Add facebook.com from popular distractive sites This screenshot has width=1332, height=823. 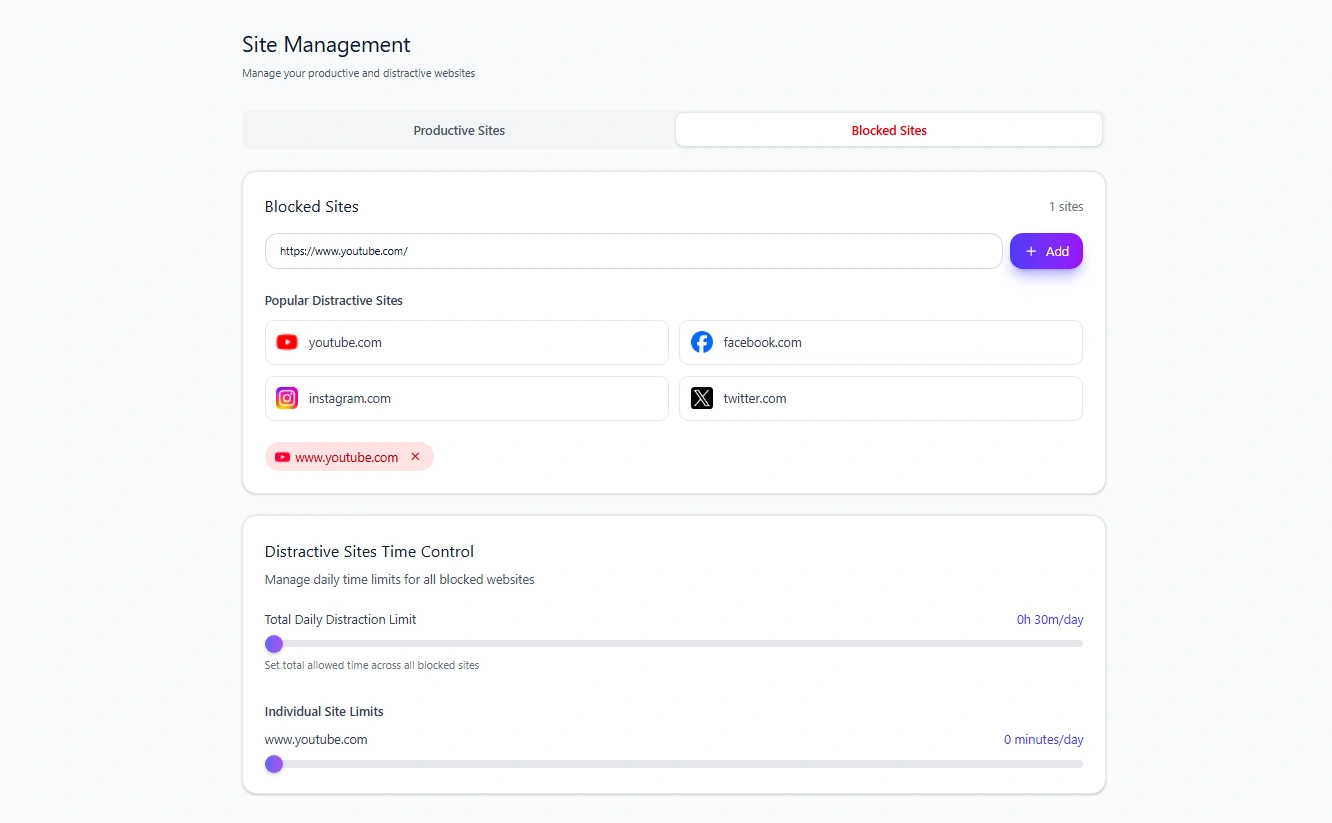tap(881, 342)
